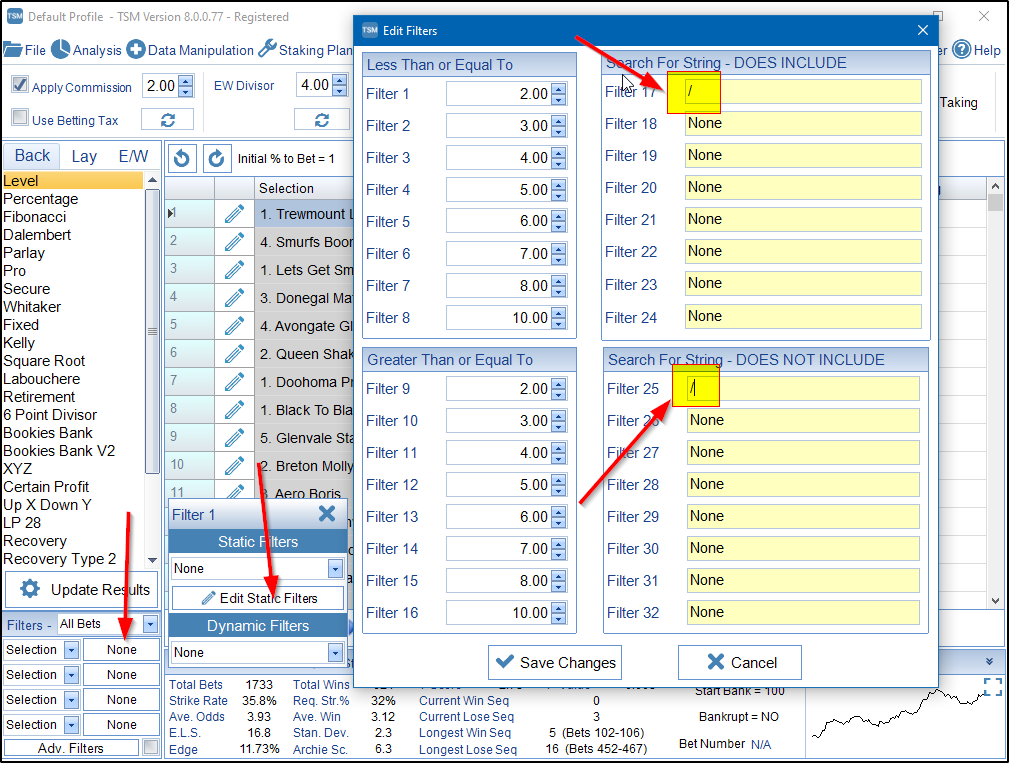Open the All Bets filter dropdown
Screen dimensions: 1009x763
tap(150, 624)
